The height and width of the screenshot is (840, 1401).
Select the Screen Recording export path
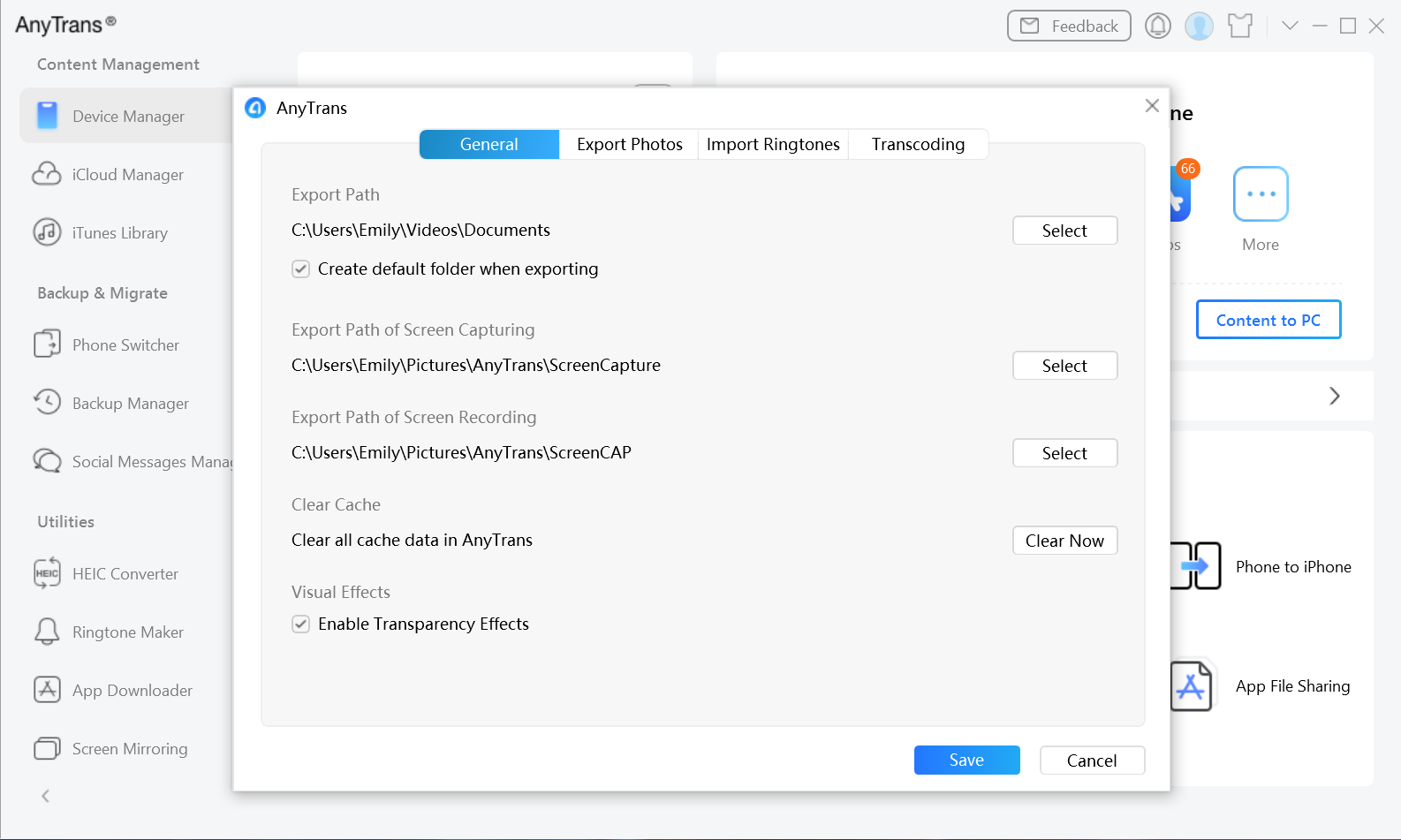(1064, 453)
